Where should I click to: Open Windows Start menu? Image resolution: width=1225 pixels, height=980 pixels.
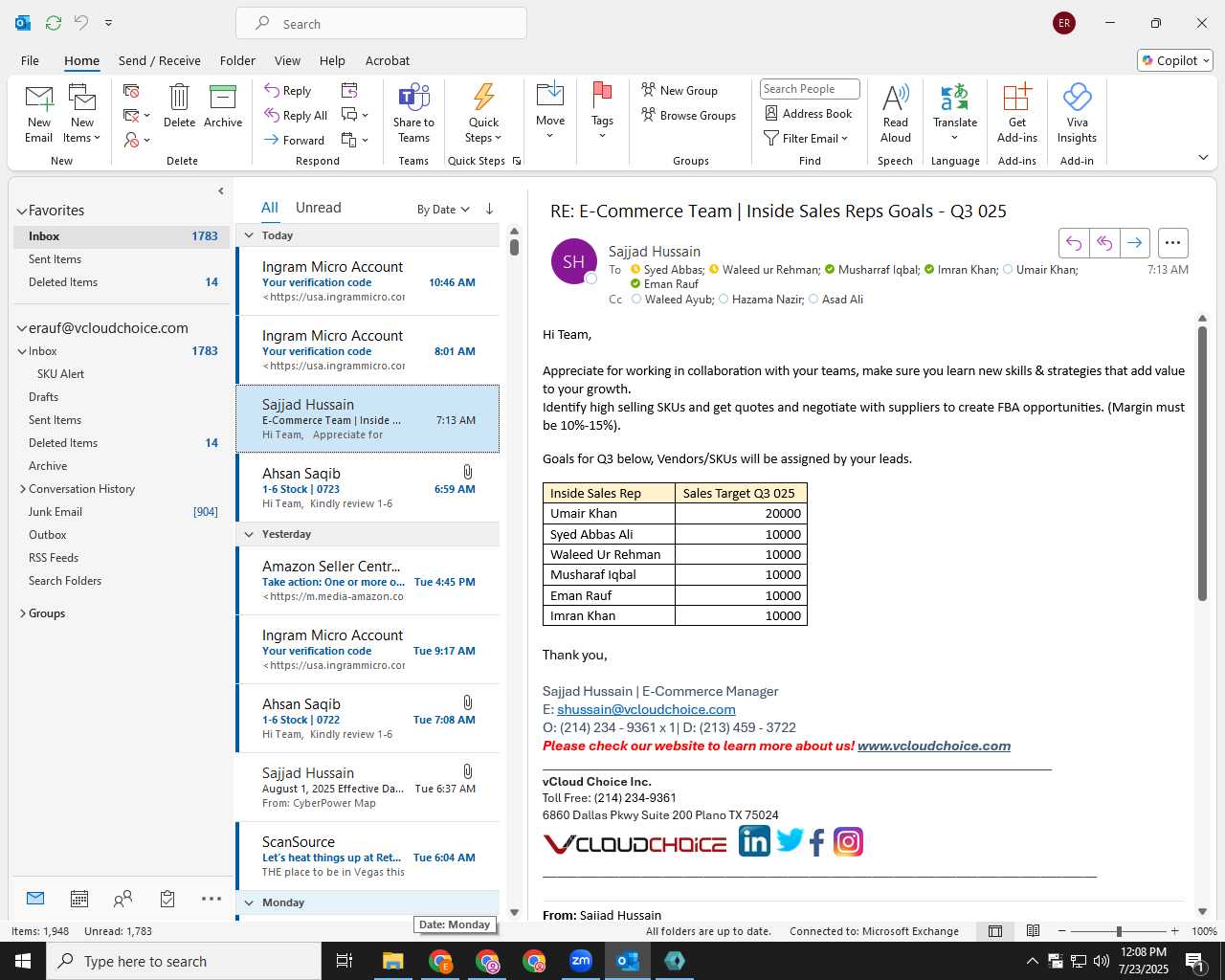point(23,961)
